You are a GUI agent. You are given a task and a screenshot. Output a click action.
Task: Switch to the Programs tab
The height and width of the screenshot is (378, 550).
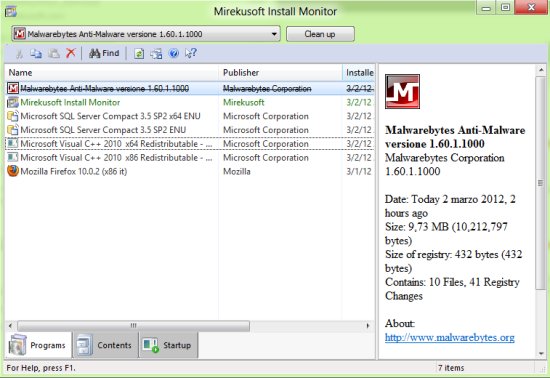(38, 345)
